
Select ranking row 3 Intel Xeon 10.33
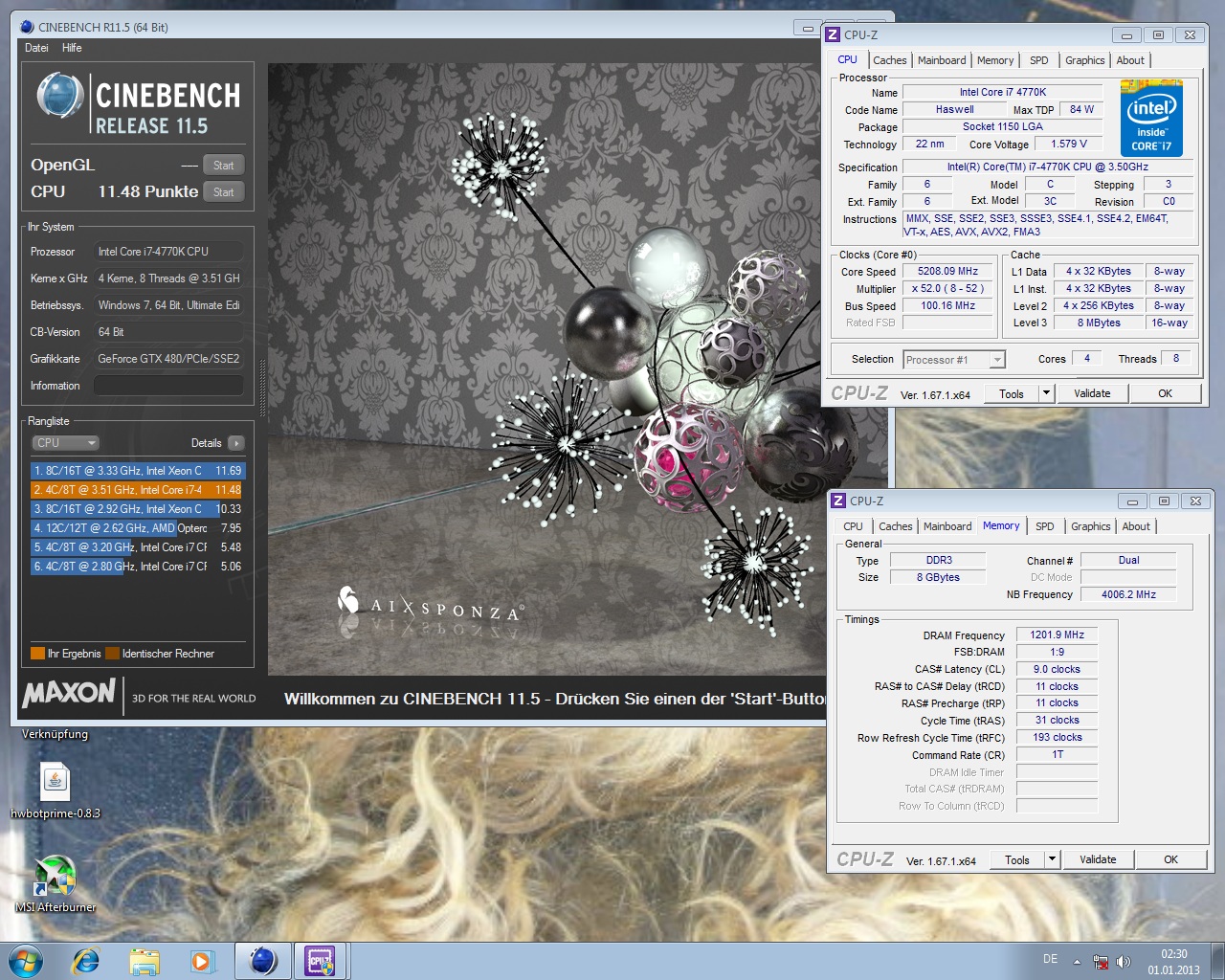(x=138, y=509)
